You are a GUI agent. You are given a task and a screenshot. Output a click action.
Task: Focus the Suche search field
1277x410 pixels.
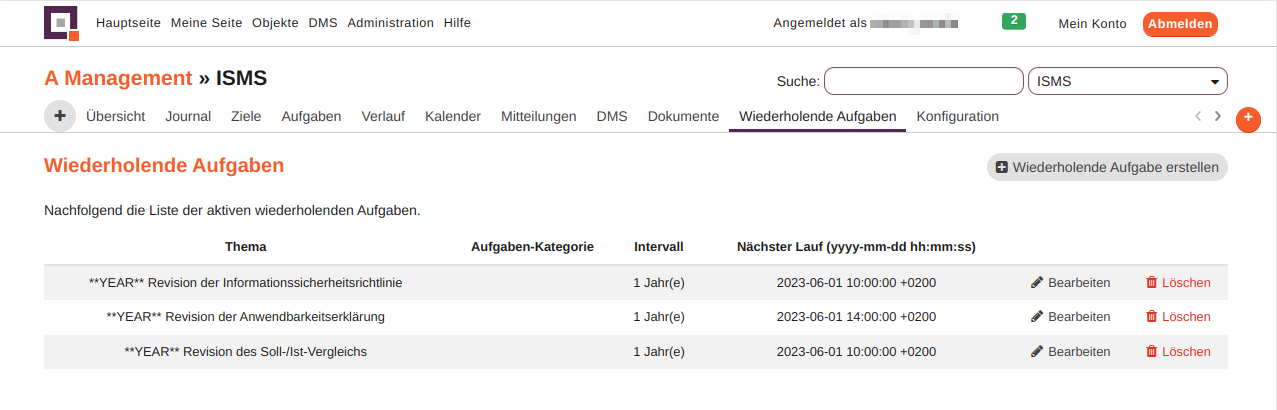click(924, 81)
